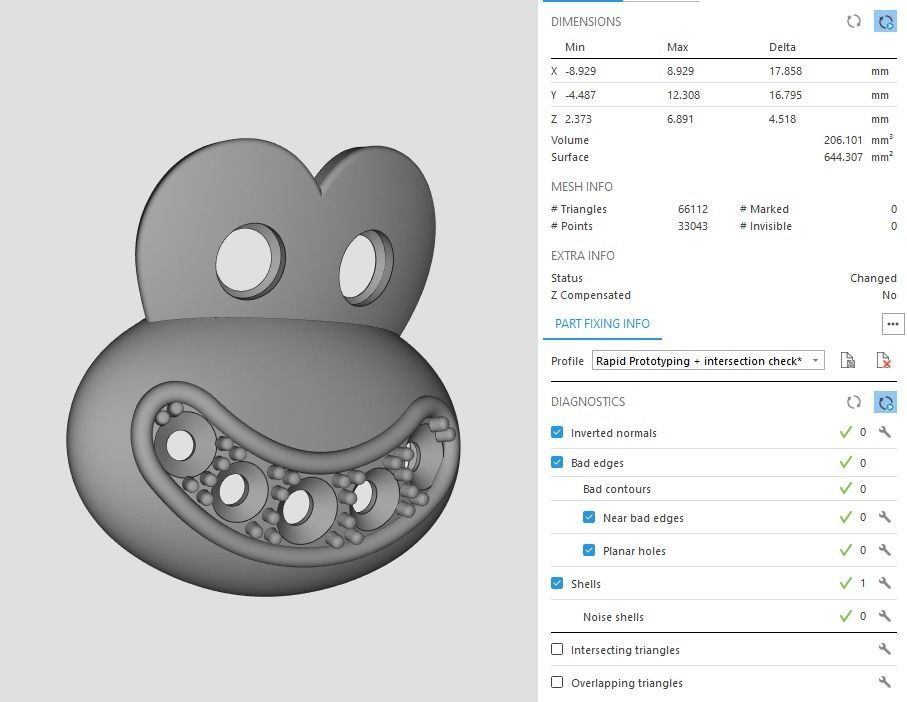Click the Overlapping triangles fix wrench

[x=884, y=682]
